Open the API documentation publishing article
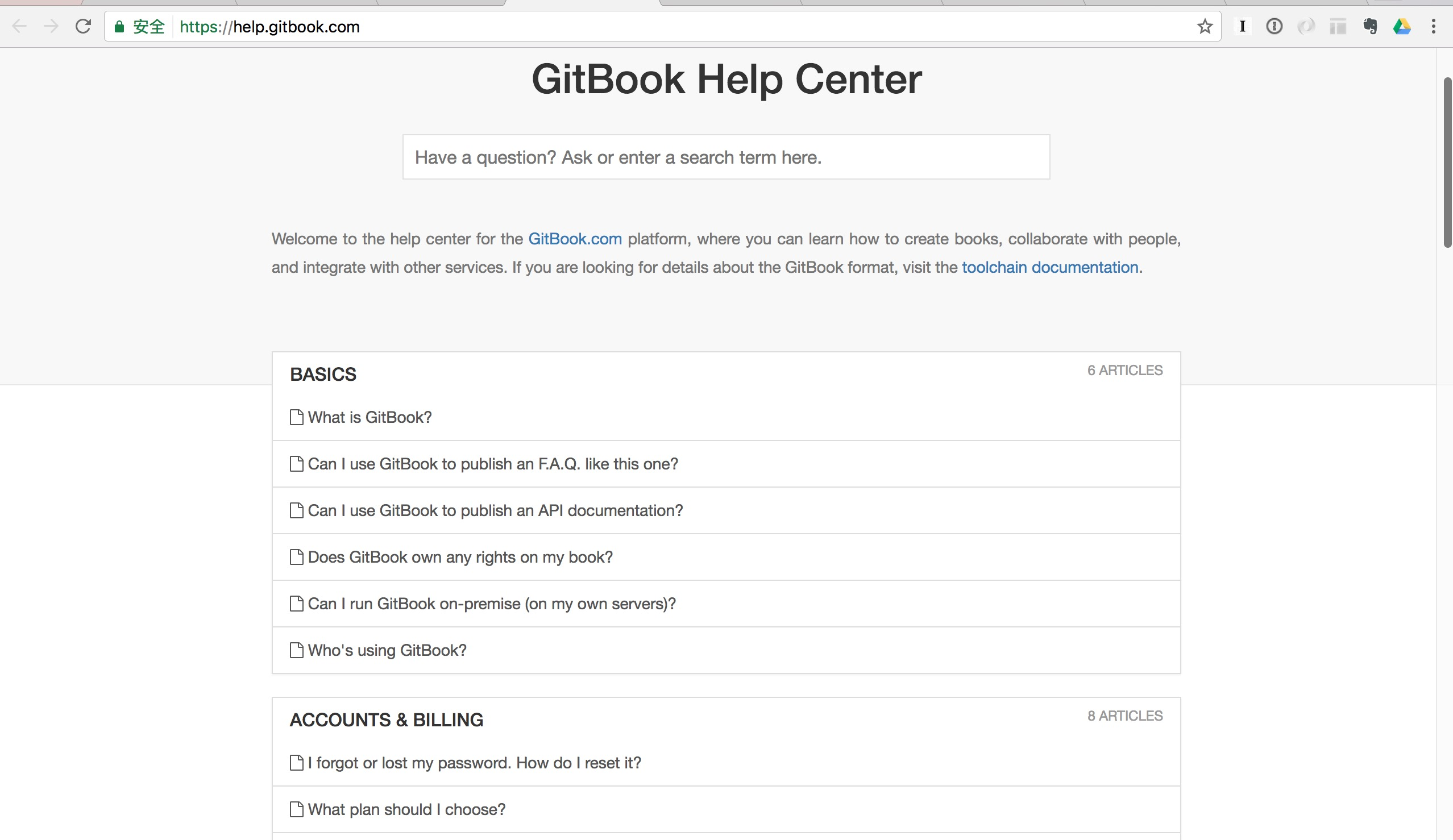This screenshot has width=1453, height=840. tap(495, 511)
